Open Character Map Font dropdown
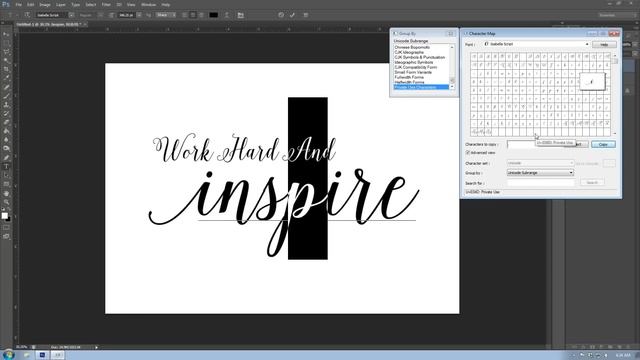 [536, 44]
